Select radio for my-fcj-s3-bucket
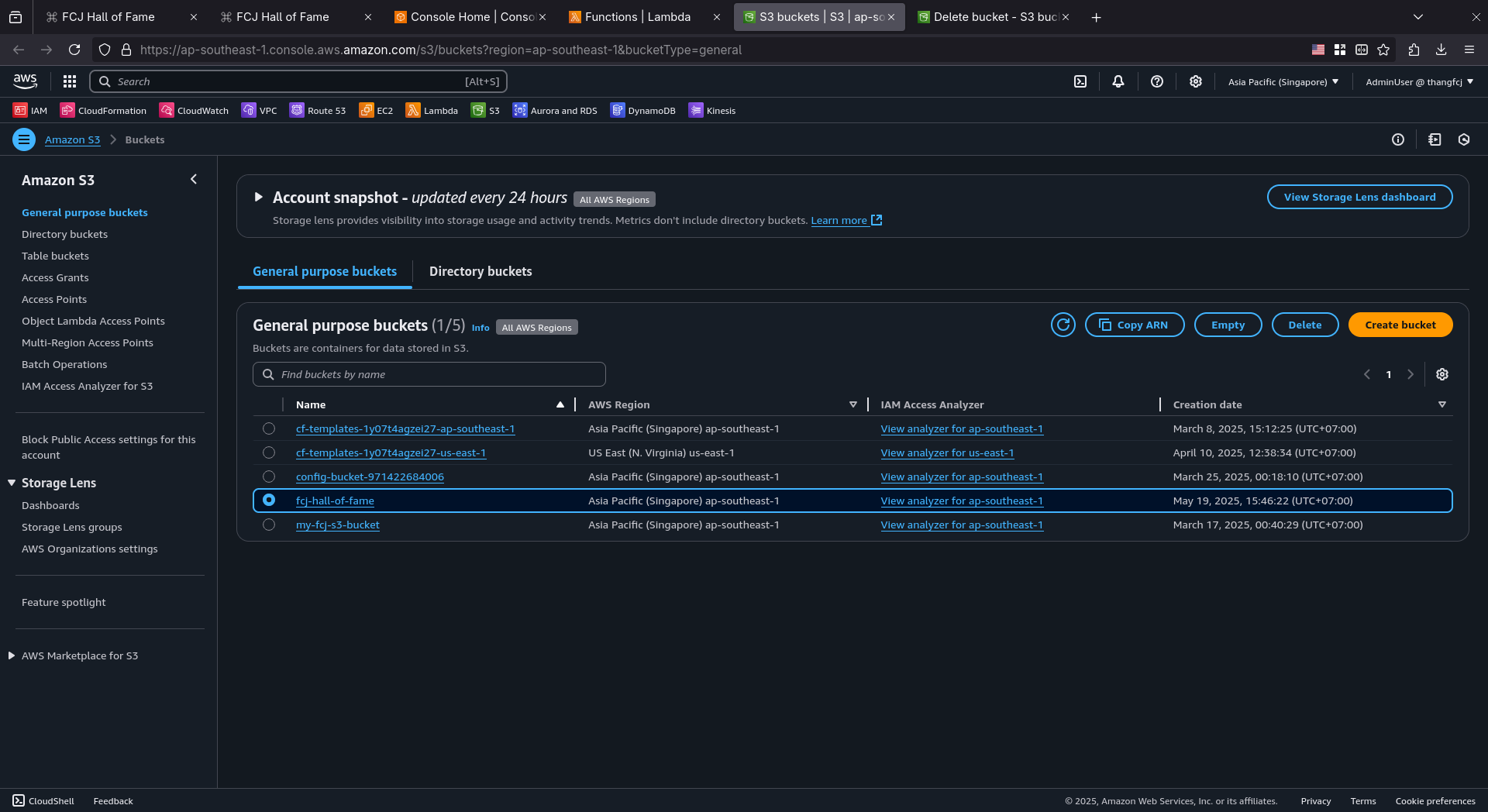Viewport: 1488px width, 812px height. [269, 525]
